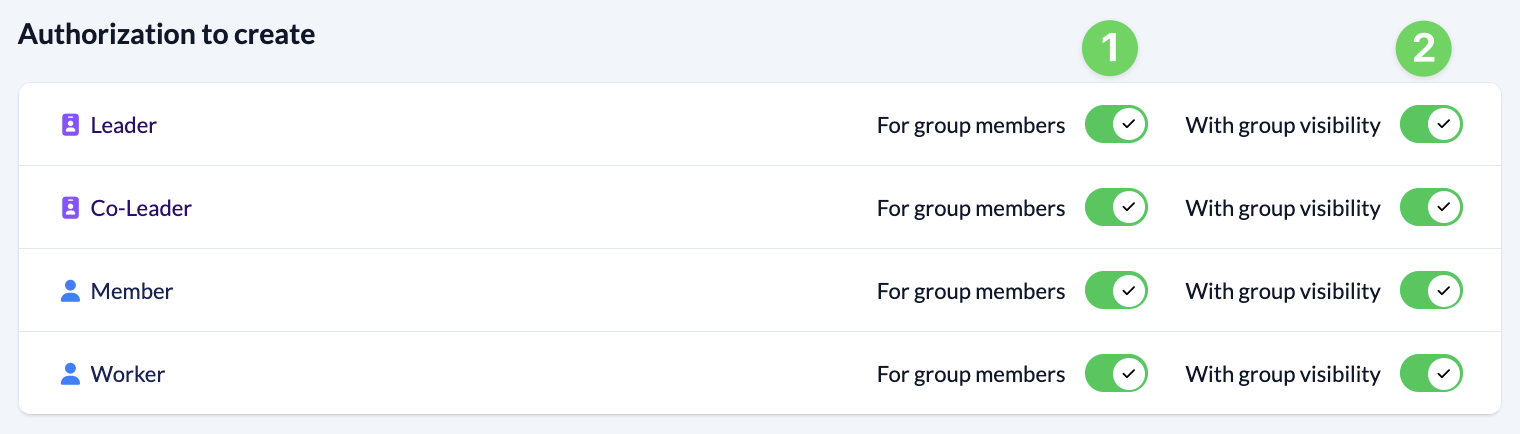Image resolution: width=1520 pixels, height=434 pixels.
Task: Switch off Co-Leader's group visibility
Action: 1430,208
